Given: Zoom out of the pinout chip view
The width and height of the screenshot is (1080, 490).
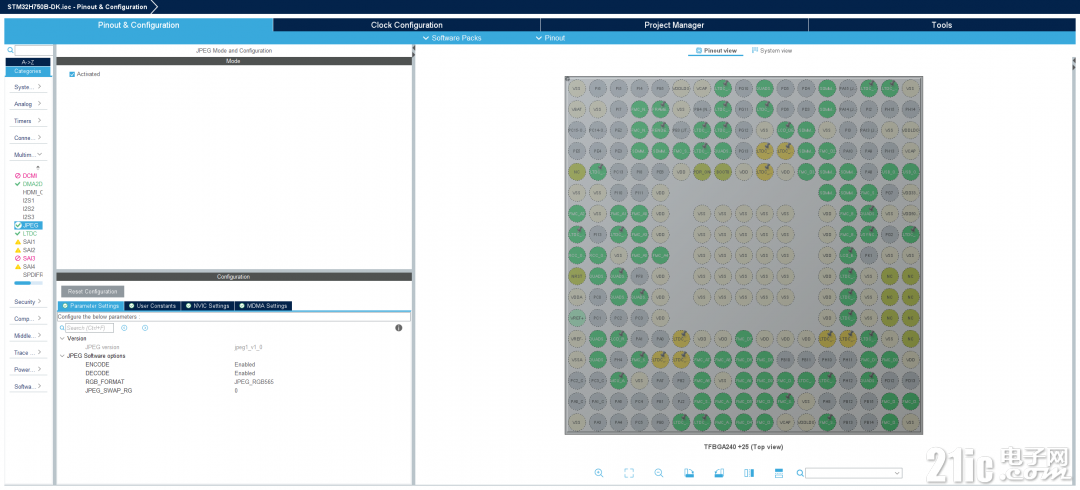Looking at the screenshot, I should coord(658,473).
